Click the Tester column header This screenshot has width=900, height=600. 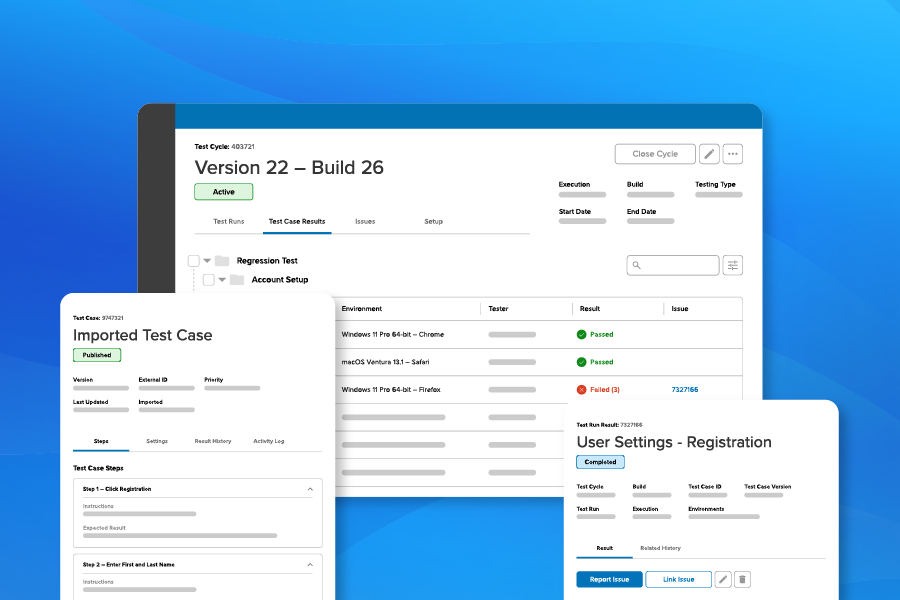(498, 309)
